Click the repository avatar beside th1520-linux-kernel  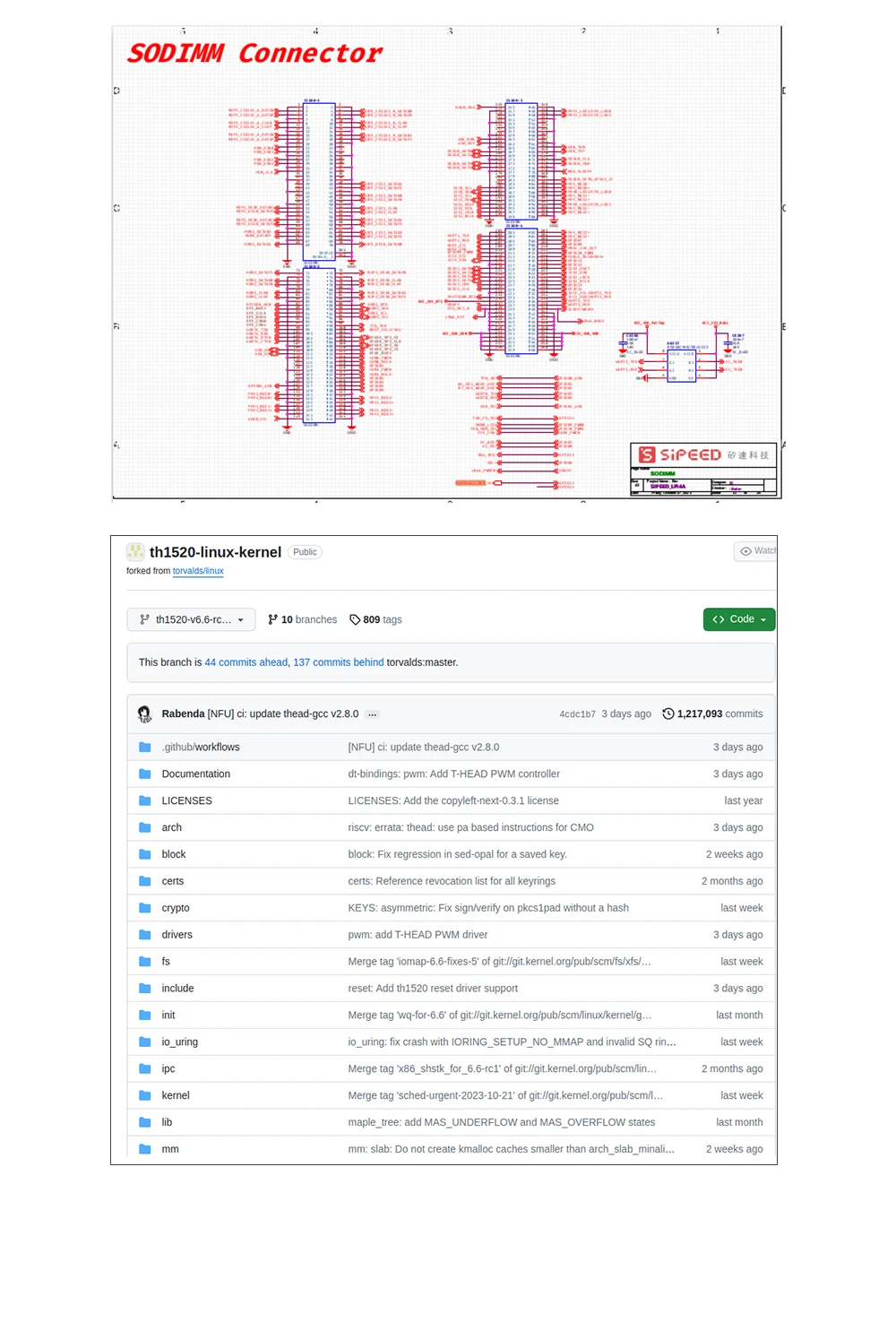pos(135,552)
